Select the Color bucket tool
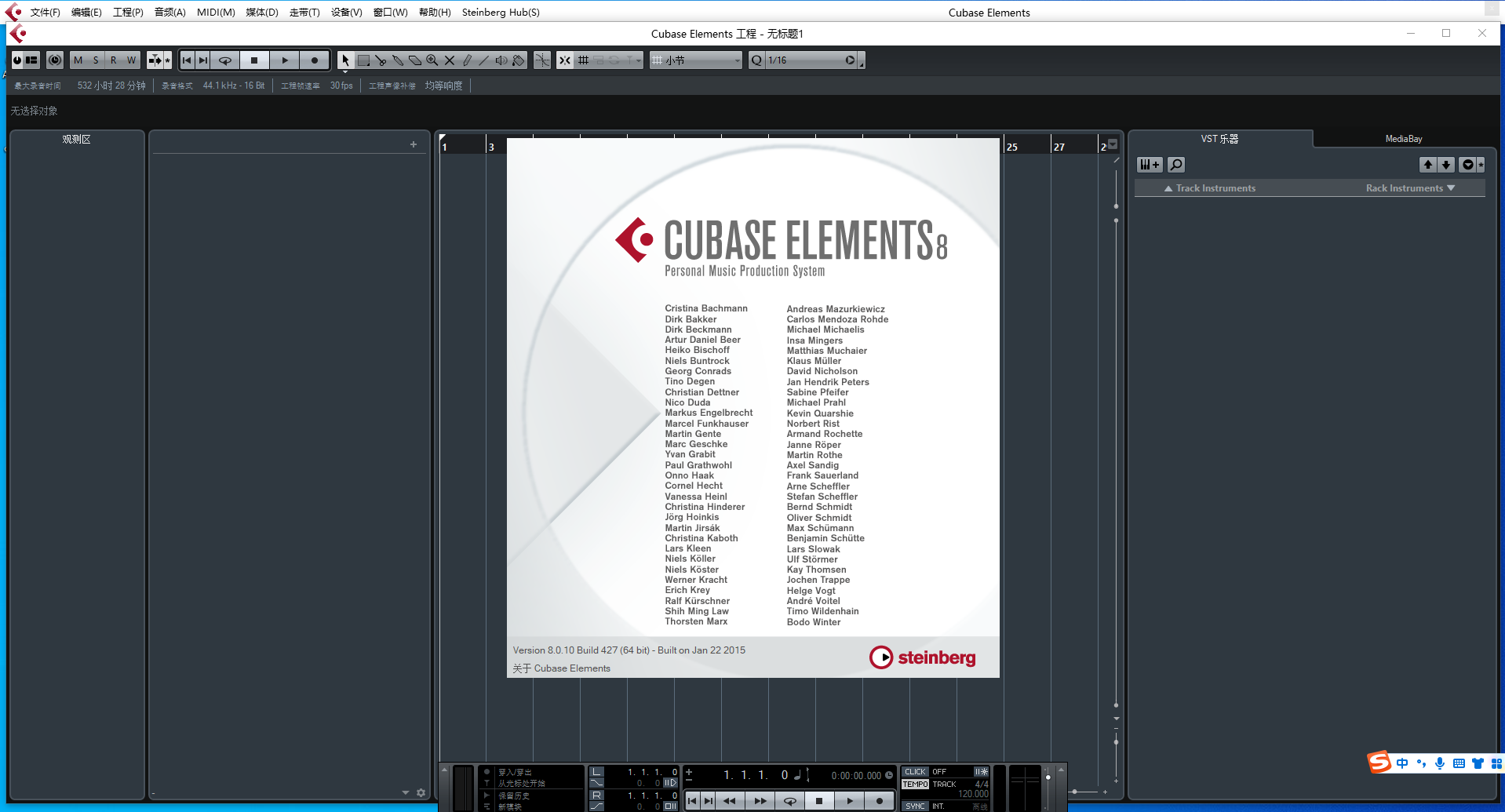 [x=519, y=60]
